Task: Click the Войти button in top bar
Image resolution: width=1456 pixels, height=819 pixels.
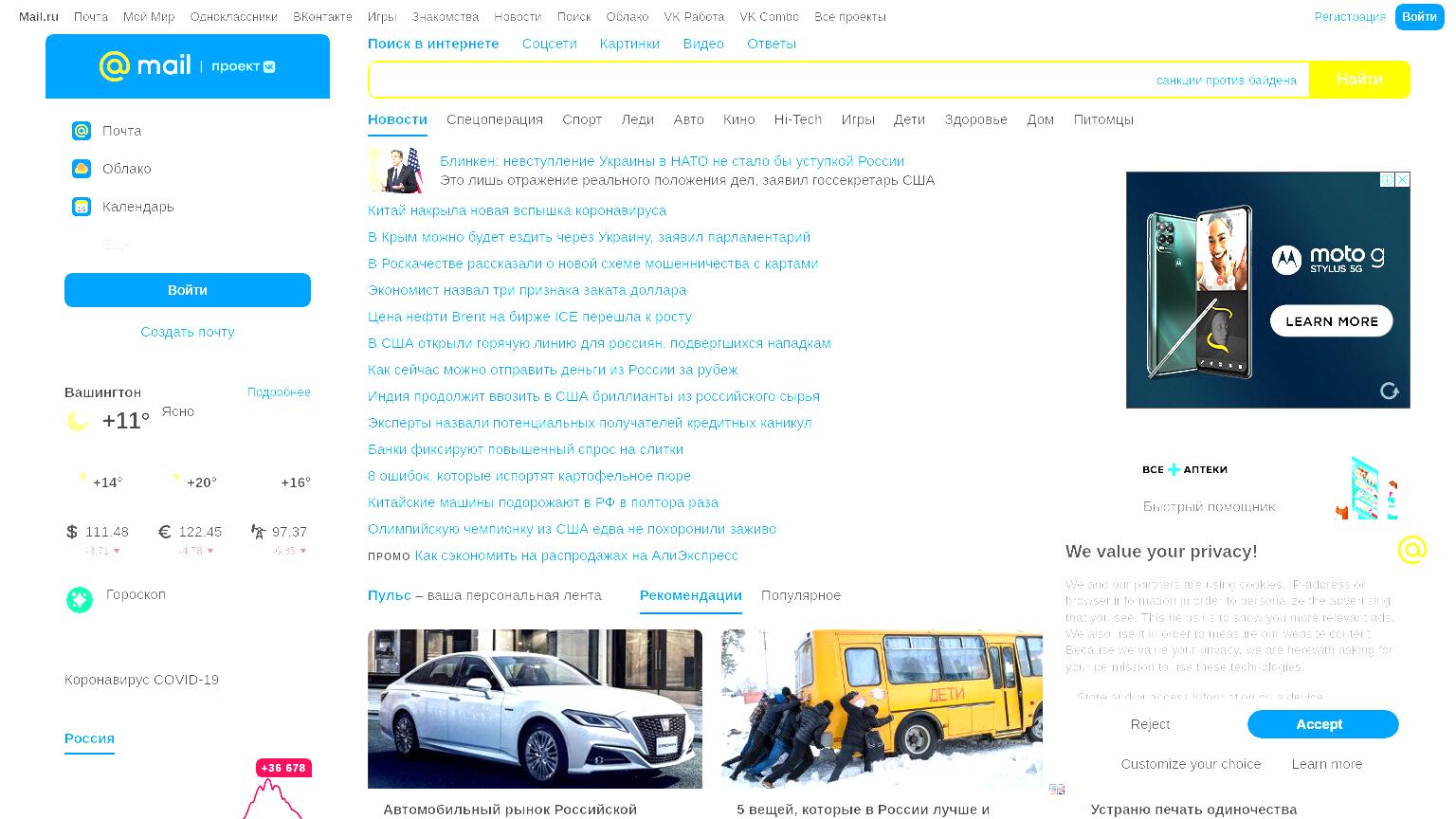Action: pyautogui.click(x=1419, y=17)
